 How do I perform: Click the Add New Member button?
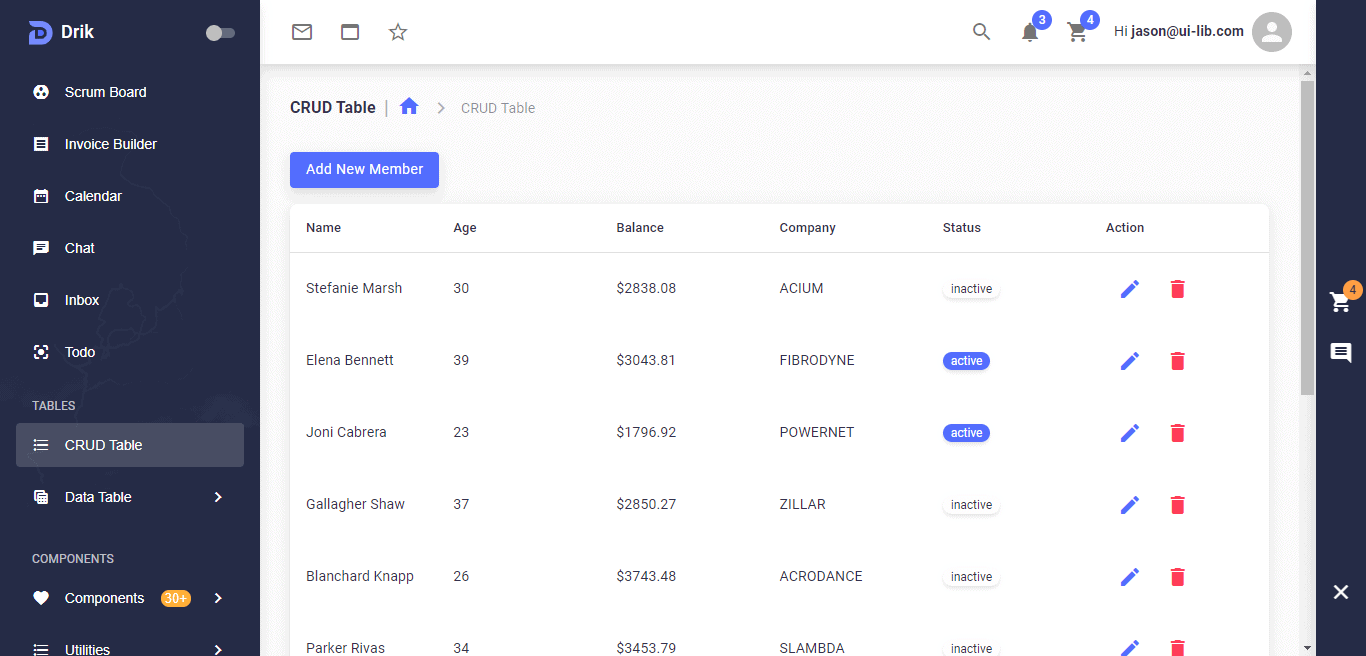click(364, 170)
